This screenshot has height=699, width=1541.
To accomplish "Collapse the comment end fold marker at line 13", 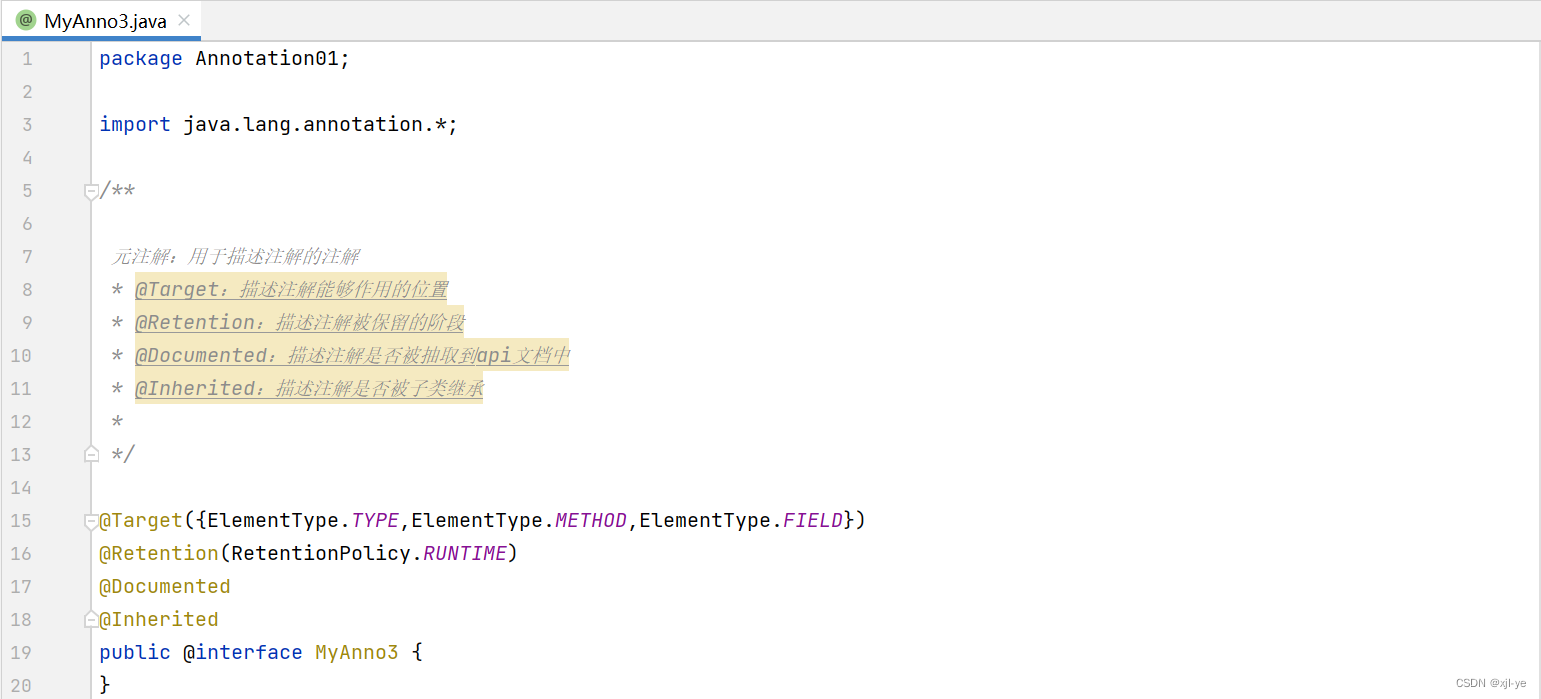I will (91, 454).
